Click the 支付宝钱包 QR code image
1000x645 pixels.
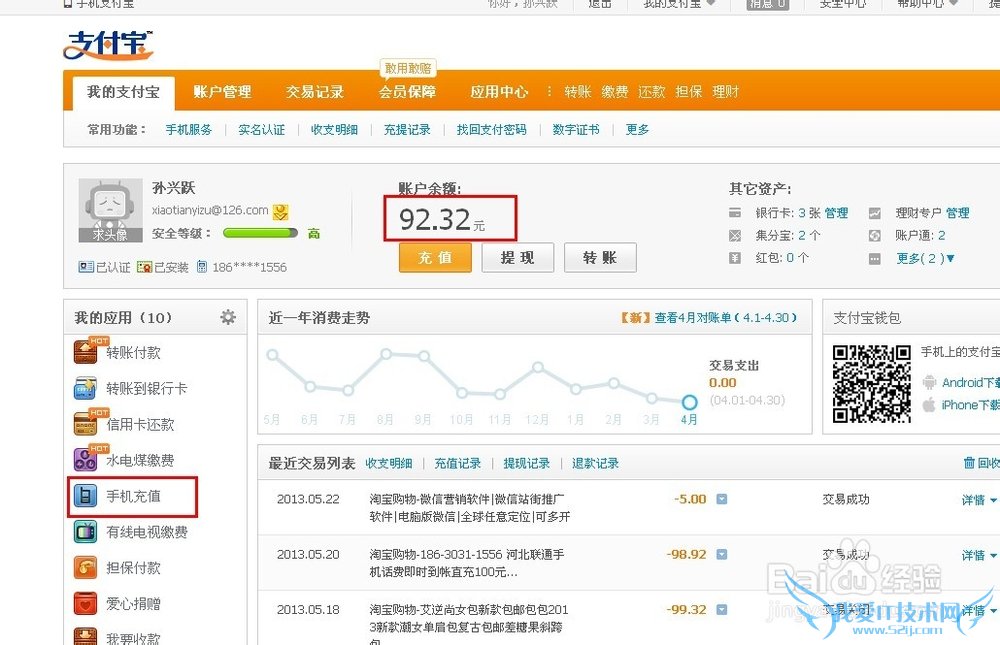pyautogui.click(x=870, y=384)
